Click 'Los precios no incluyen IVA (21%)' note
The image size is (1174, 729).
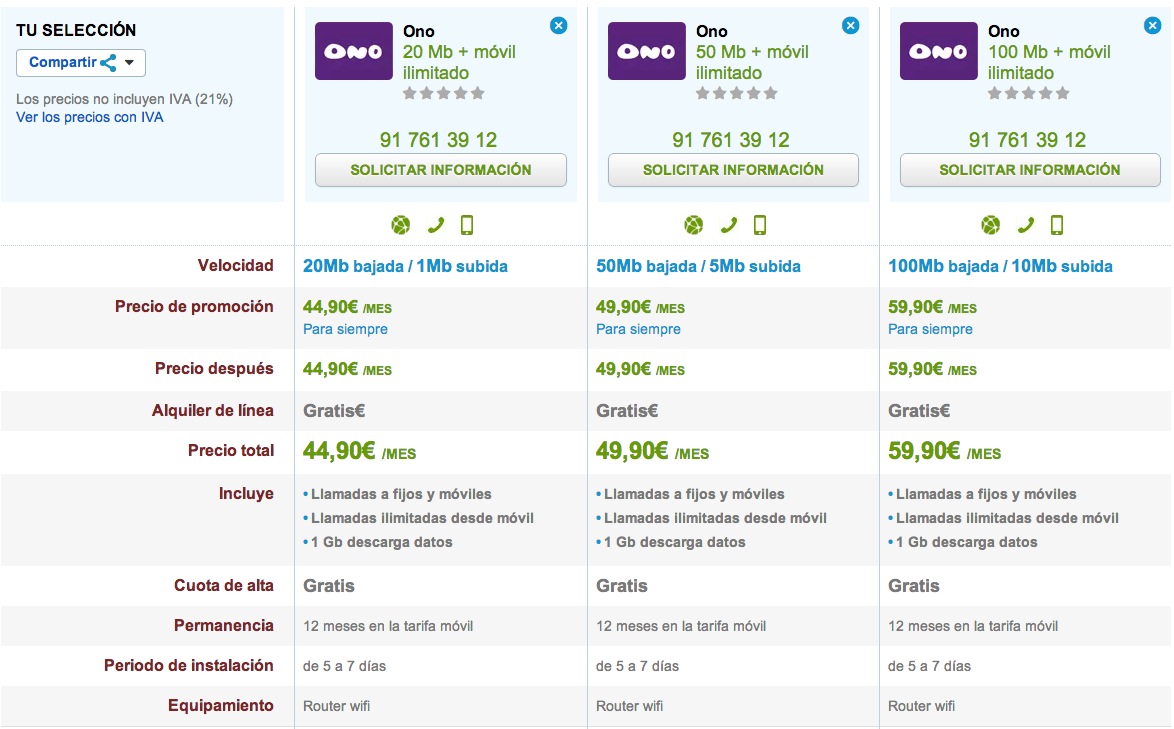124,100
